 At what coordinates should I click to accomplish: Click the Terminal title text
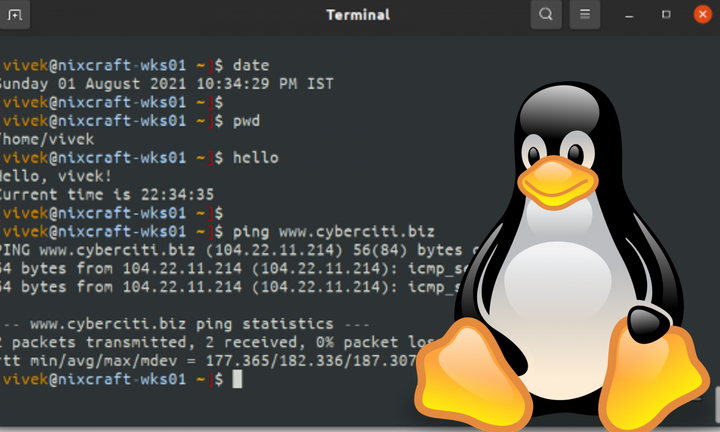tap(358, 15)
